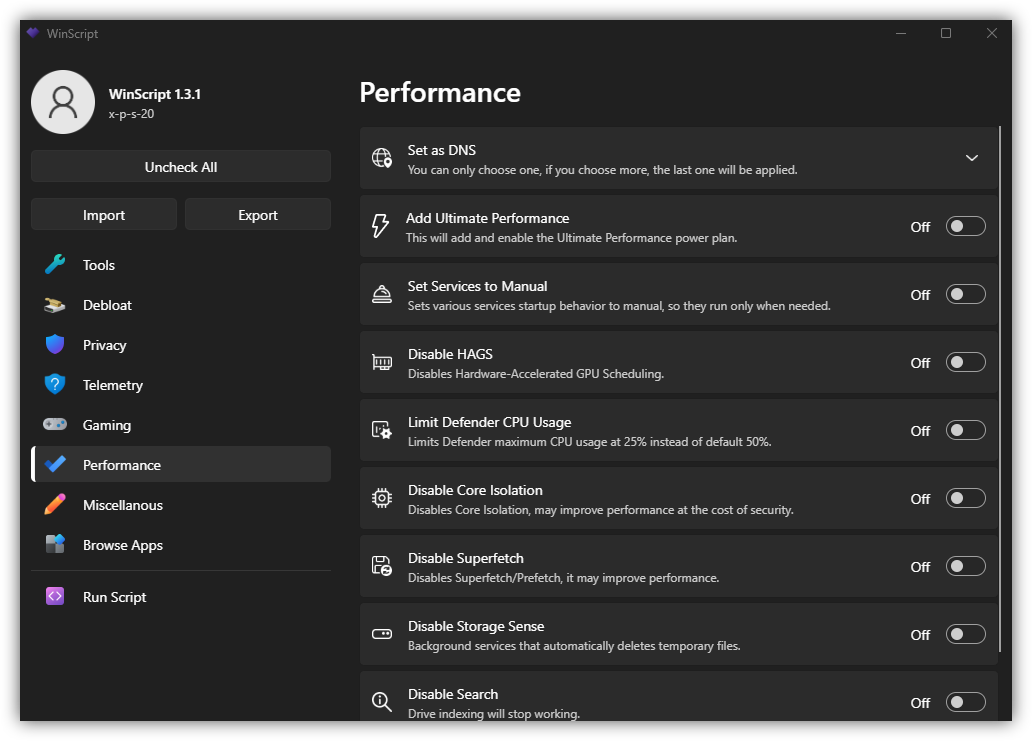Viewport: 1032px width, 741px height.
Task: Click the settings list scrollbar
Action: tap(1000, 388)
